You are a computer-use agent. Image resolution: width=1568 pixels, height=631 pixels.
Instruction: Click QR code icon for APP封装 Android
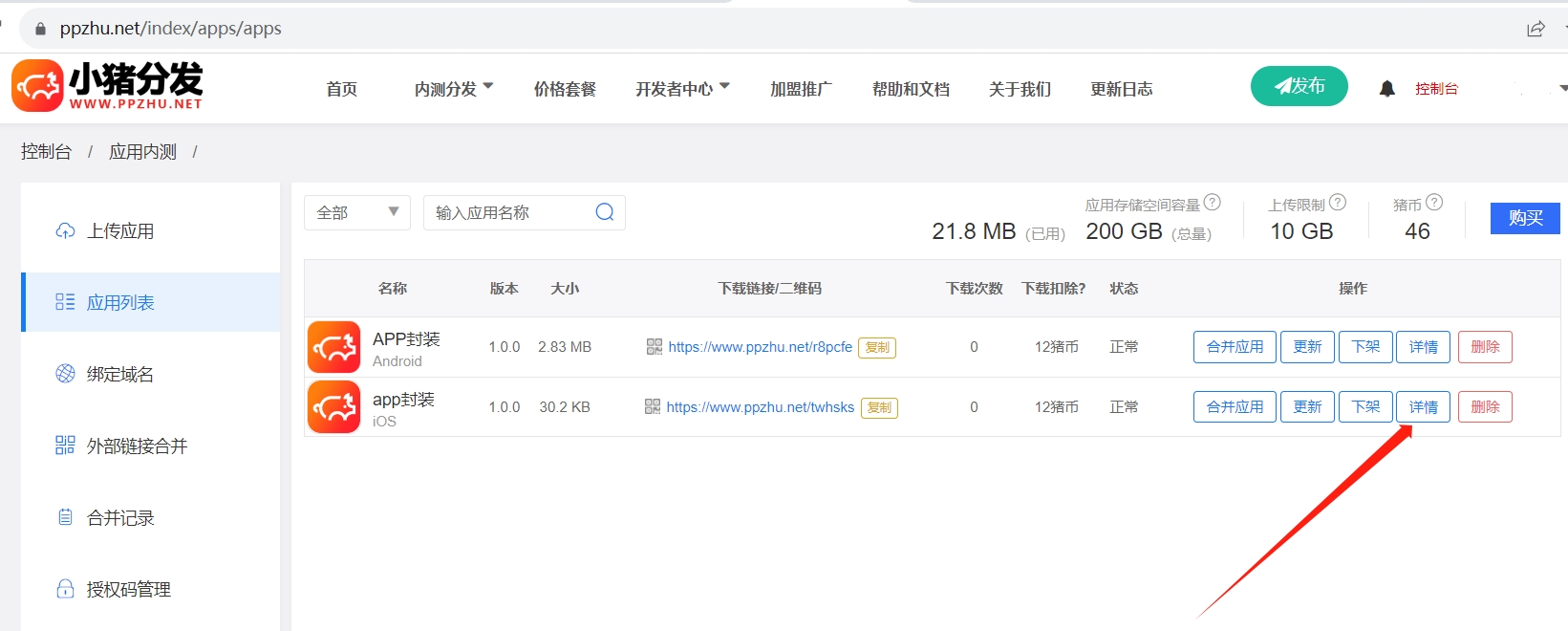pos(654,347)
